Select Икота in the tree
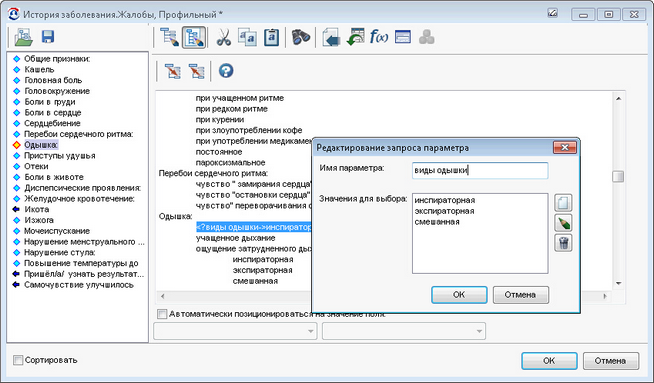This screenshot has height=383, width=654. click(36, 209)
